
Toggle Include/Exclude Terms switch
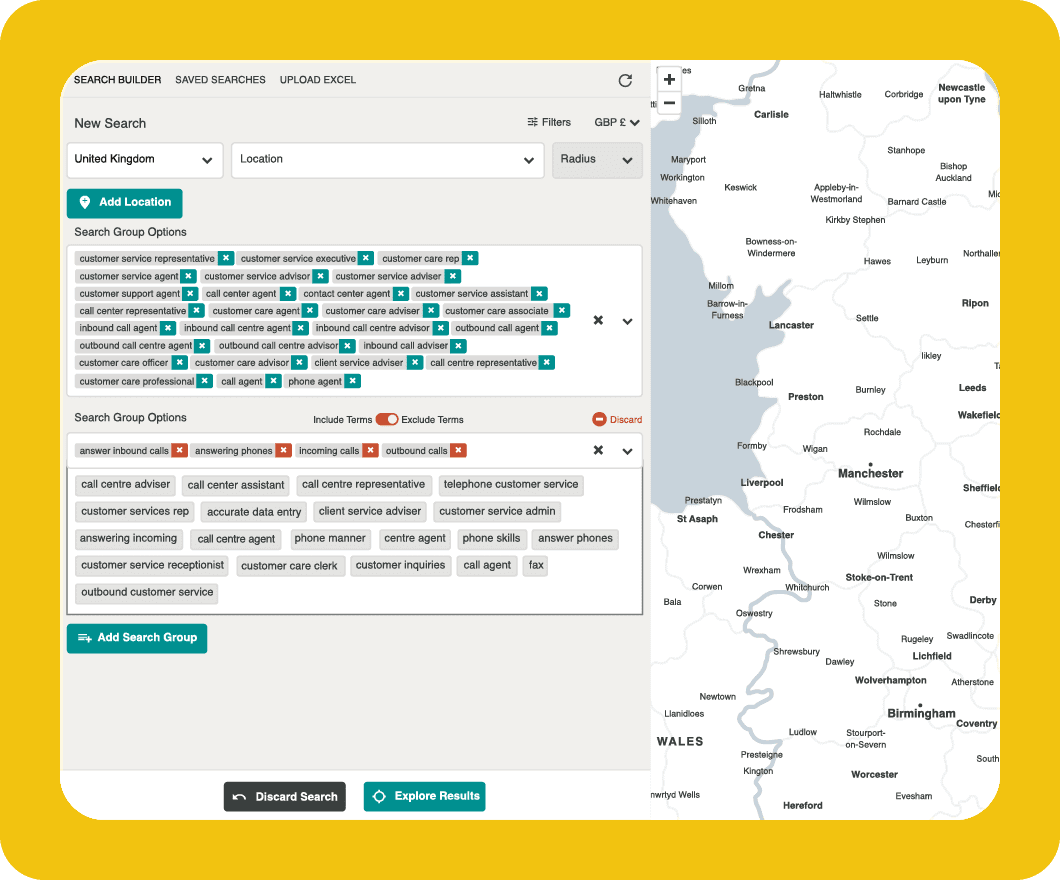tap(387, 419)
